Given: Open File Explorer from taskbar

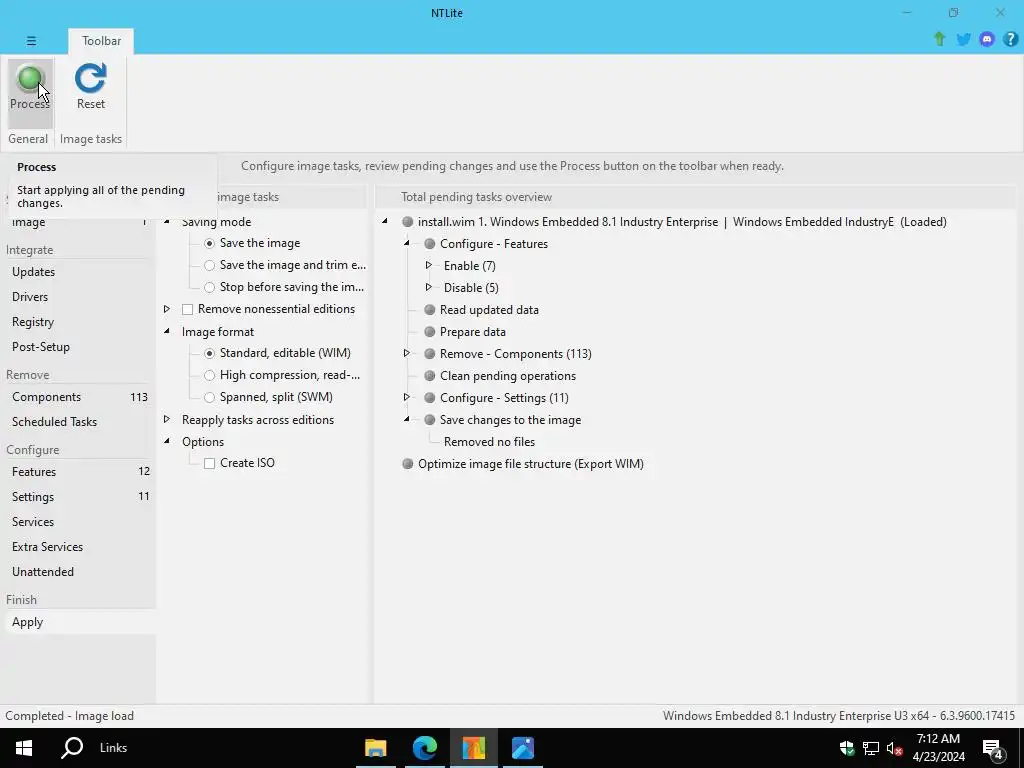Looking at the screenshot, I should click(376, 748).
